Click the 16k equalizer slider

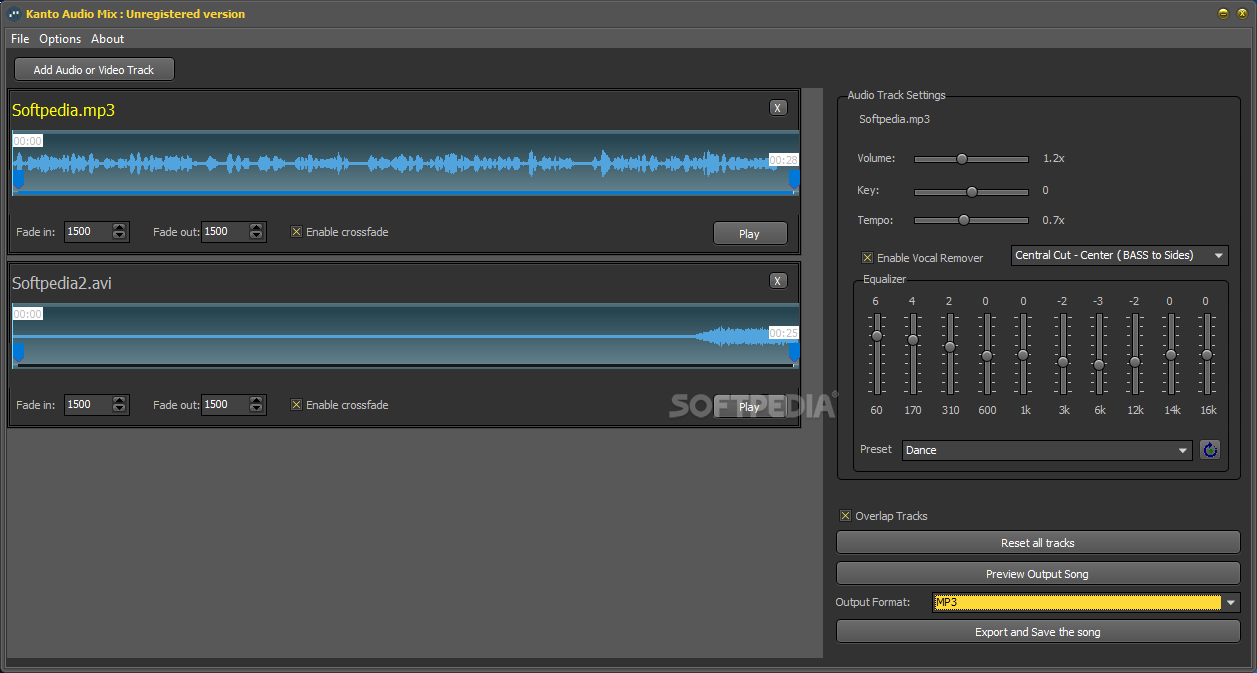1206,354
